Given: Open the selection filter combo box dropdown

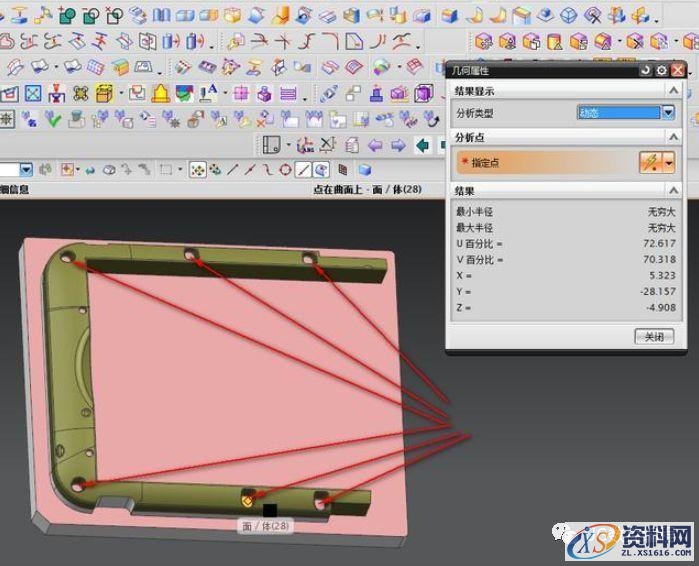Looking at the screenshot, I should coord(26,170).
